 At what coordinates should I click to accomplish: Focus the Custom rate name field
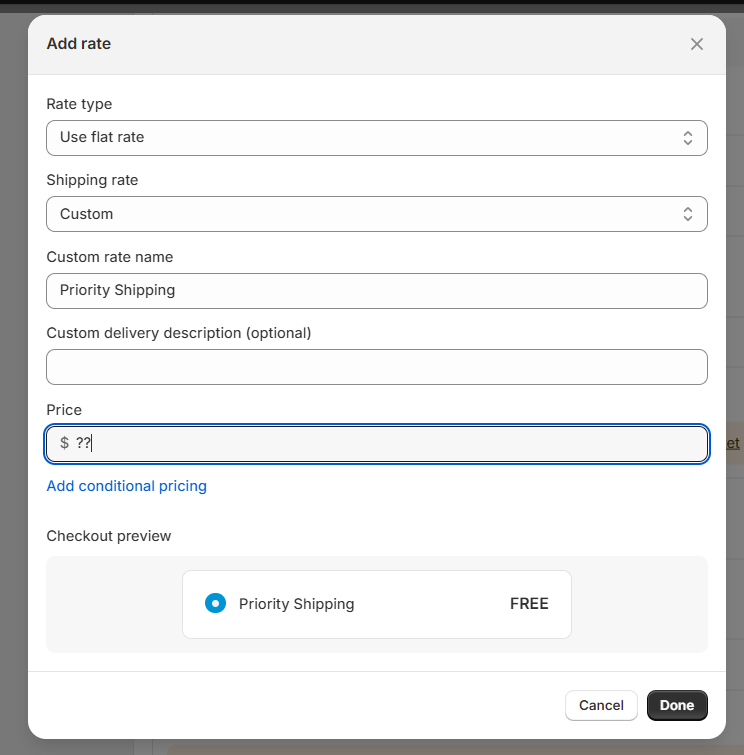click(377, 291)
